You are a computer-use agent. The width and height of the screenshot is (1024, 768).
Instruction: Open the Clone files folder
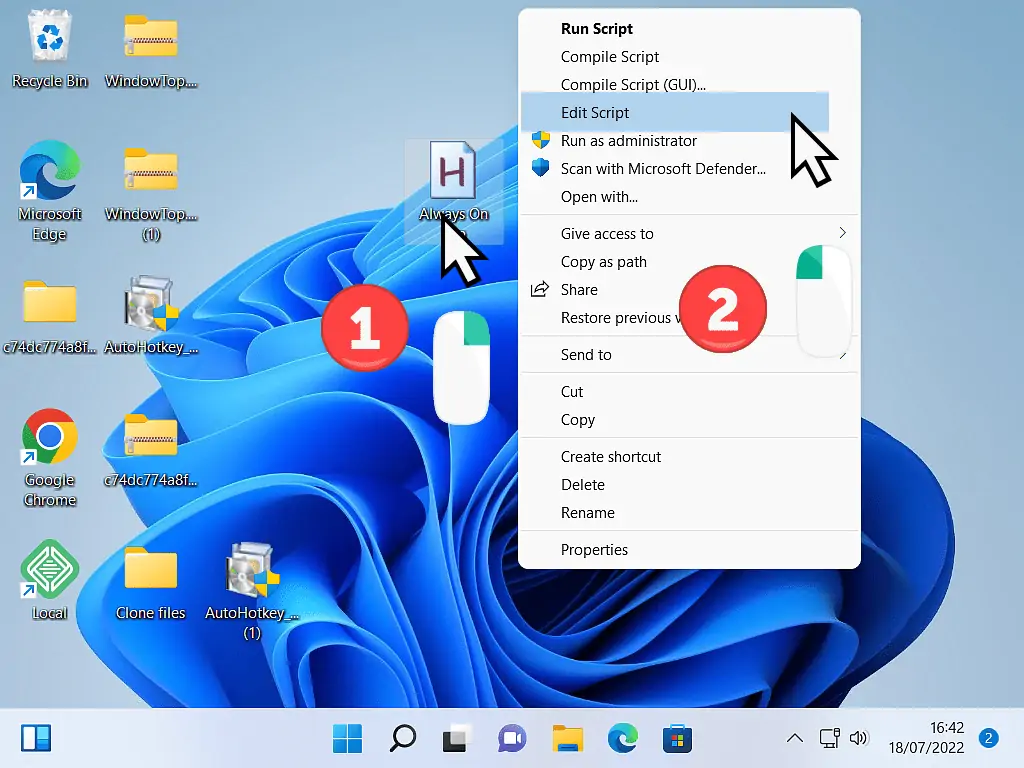tap(150, 569)
